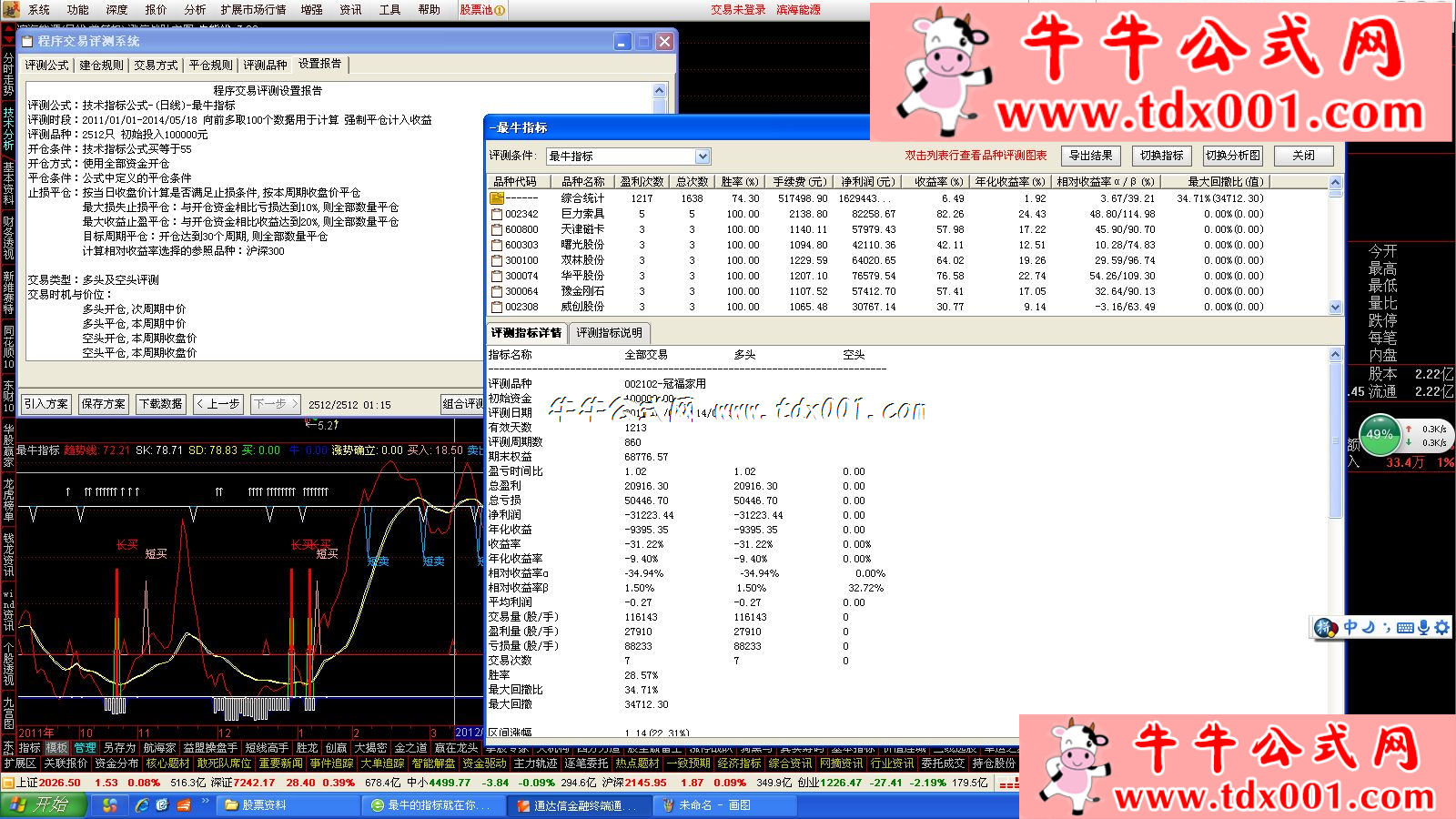Click the 引入方案 button
The width and height of the screenshot is (1456, 819).
[x=46, y=404]
